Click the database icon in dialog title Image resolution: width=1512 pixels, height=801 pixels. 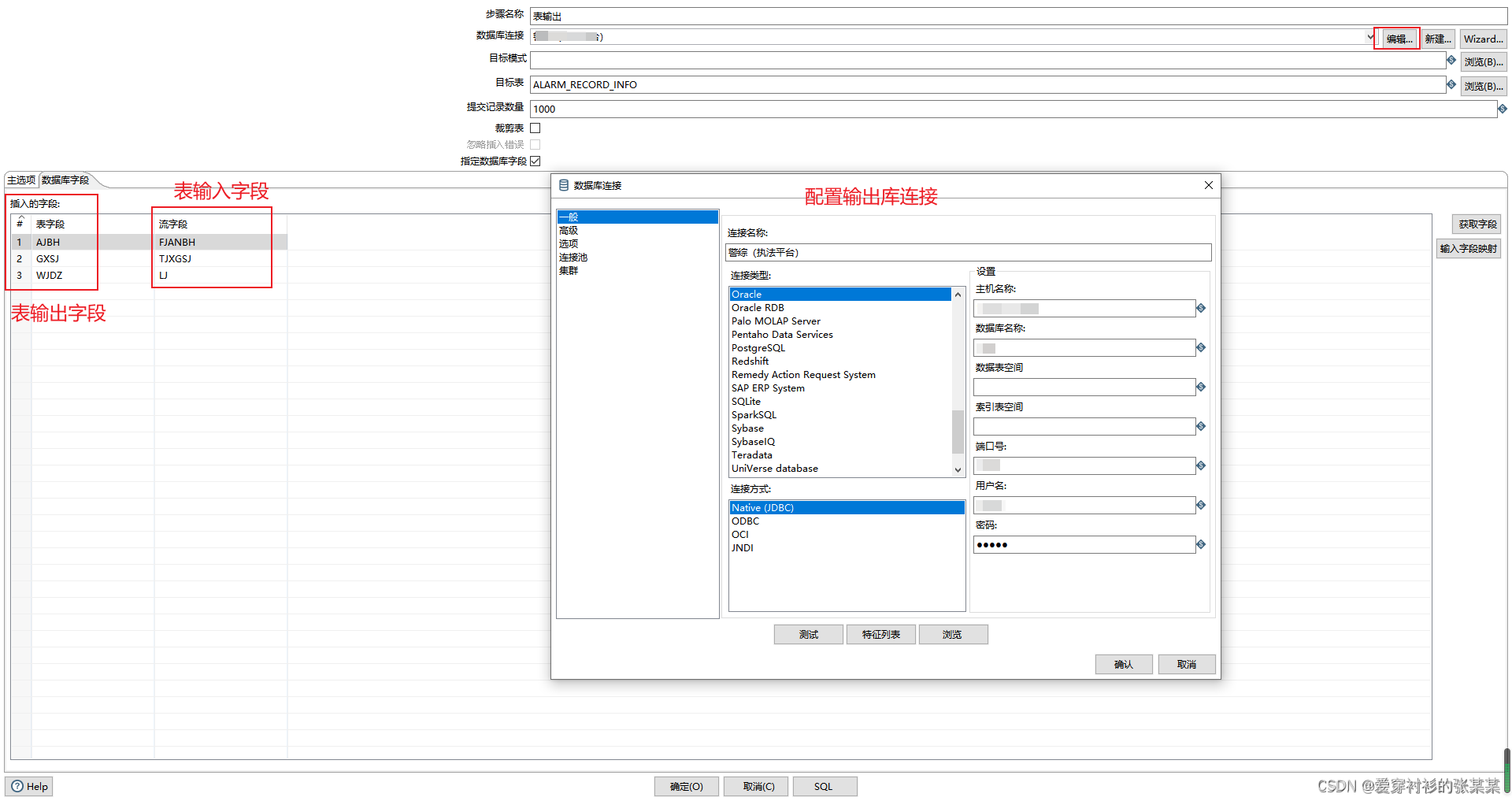tap(563, 185)
